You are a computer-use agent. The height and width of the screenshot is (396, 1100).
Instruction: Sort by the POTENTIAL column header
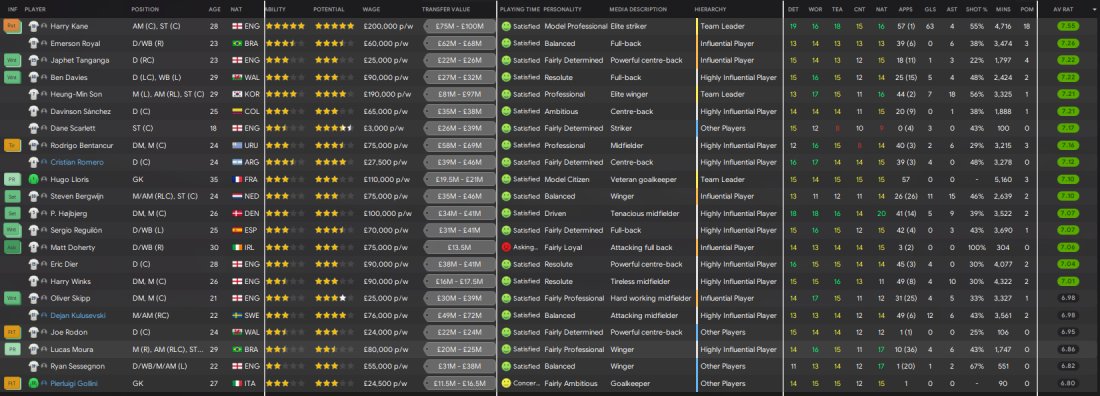tap(329, 9)
